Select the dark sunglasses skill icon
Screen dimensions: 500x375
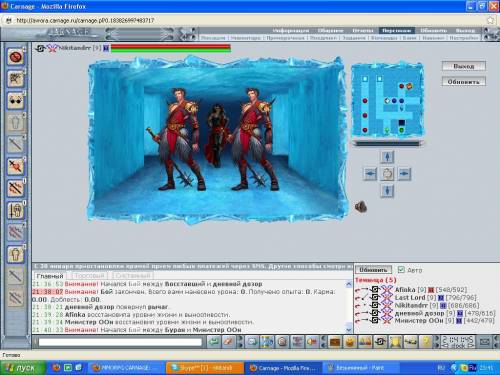coord(15,101)
